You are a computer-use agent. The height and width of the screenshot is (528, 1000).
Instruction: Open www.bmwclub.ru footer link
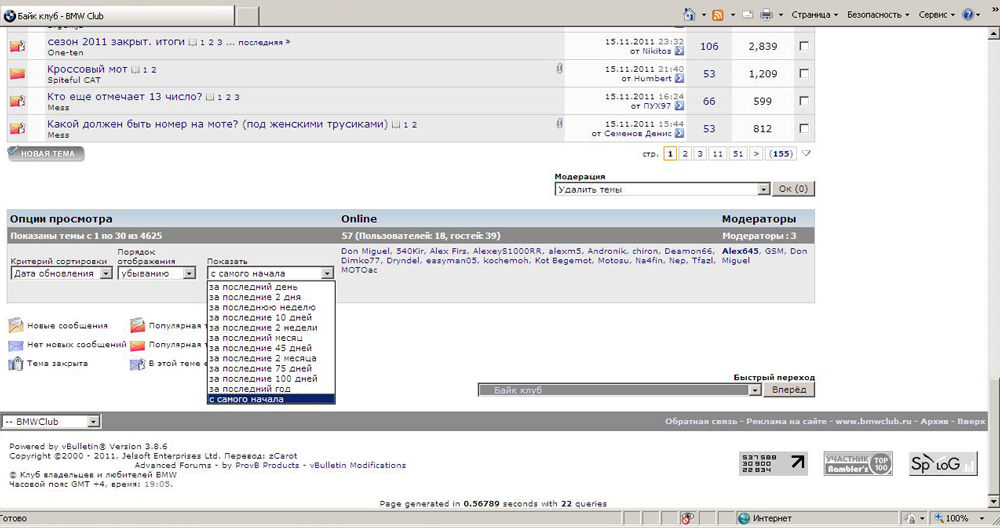coord(874,422)
